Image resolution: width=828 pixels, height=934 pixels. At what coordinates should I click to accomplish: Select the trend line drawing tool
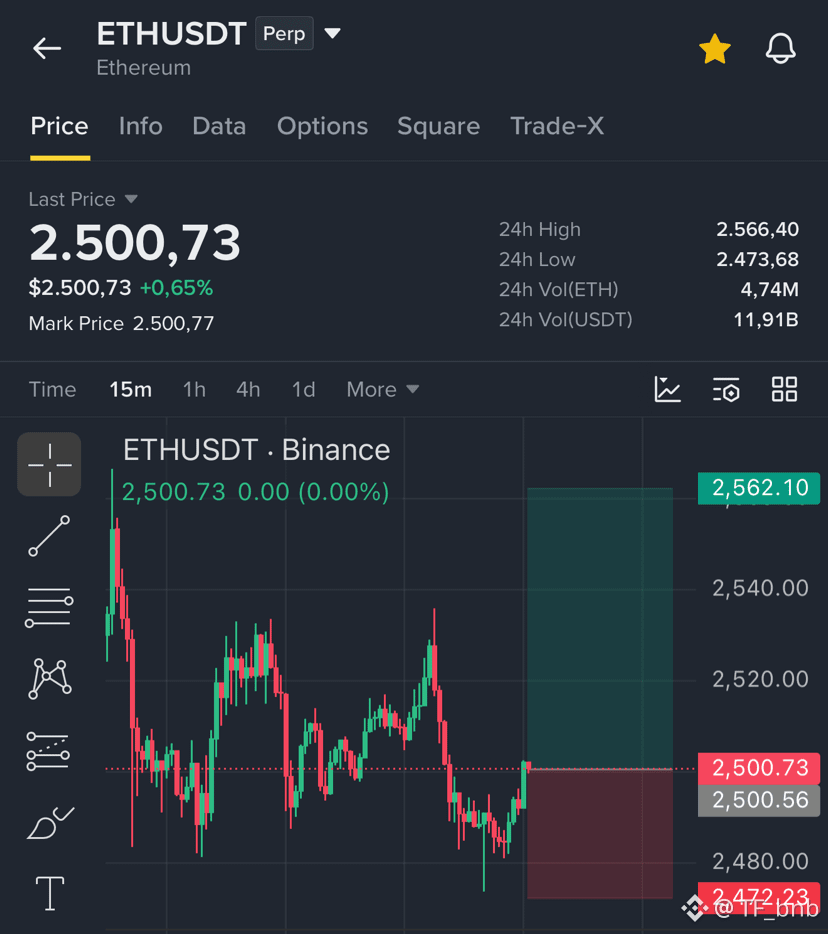49,536
